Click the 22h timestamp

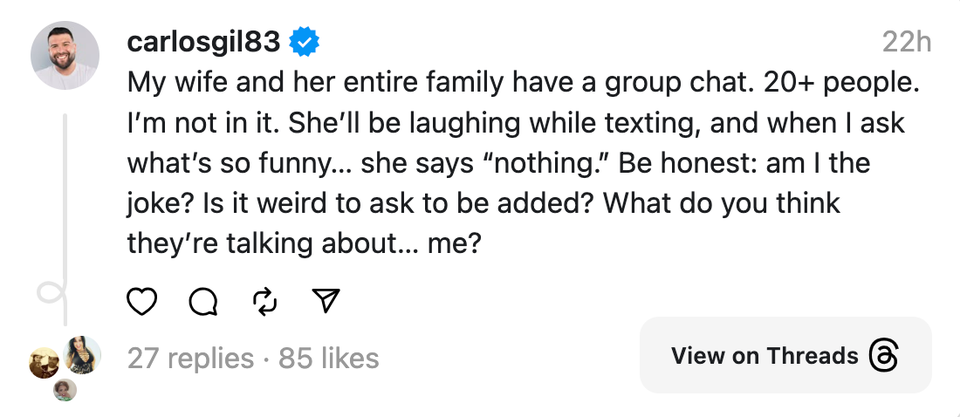tap(906, 43)
